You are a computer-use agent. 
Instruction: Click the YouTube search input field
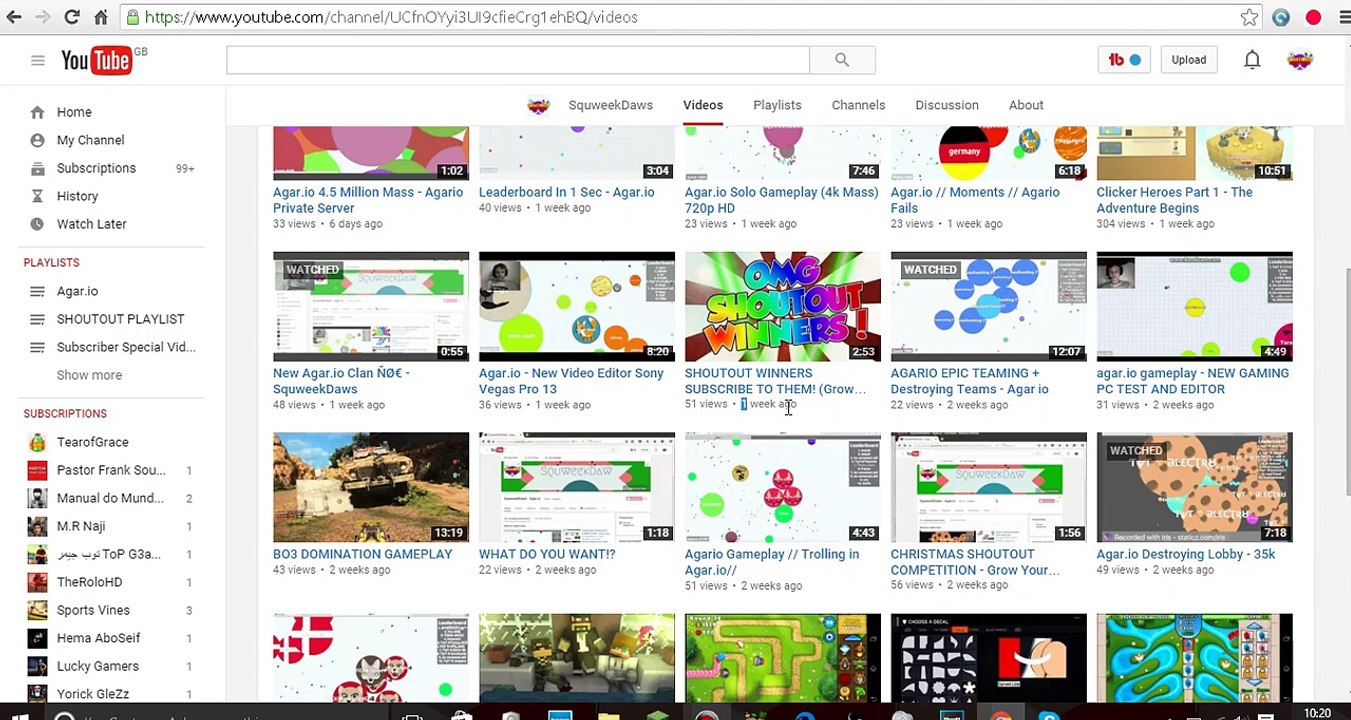[x=518, y=60]
